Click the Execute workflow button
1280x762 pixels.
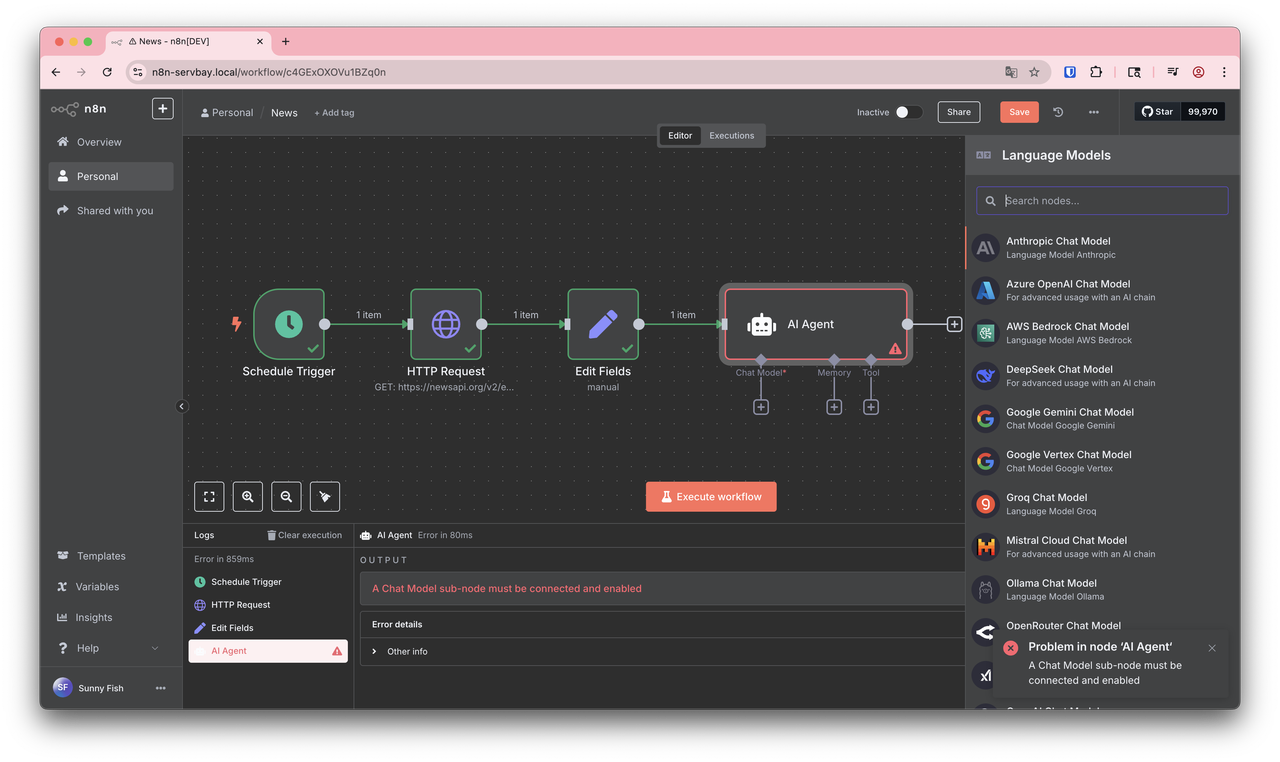coord(711,497)
